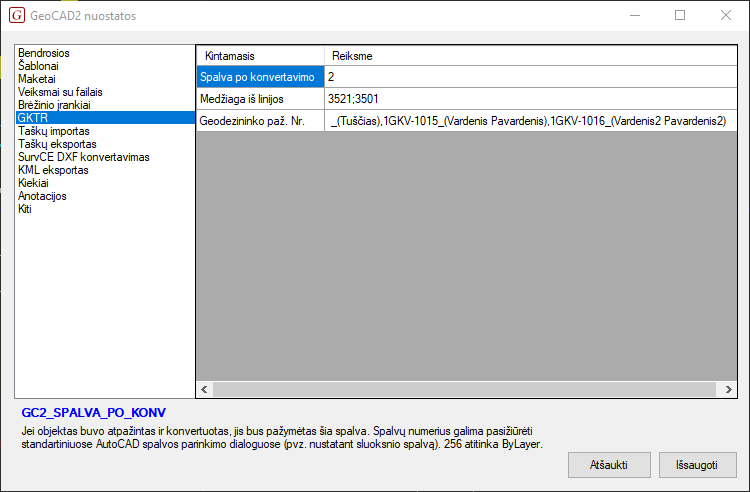The width and height of the screenshot is (750, 492).
Task: Edit the Geodezininko paž. Nr. value cell
Action: pos(530,121)
